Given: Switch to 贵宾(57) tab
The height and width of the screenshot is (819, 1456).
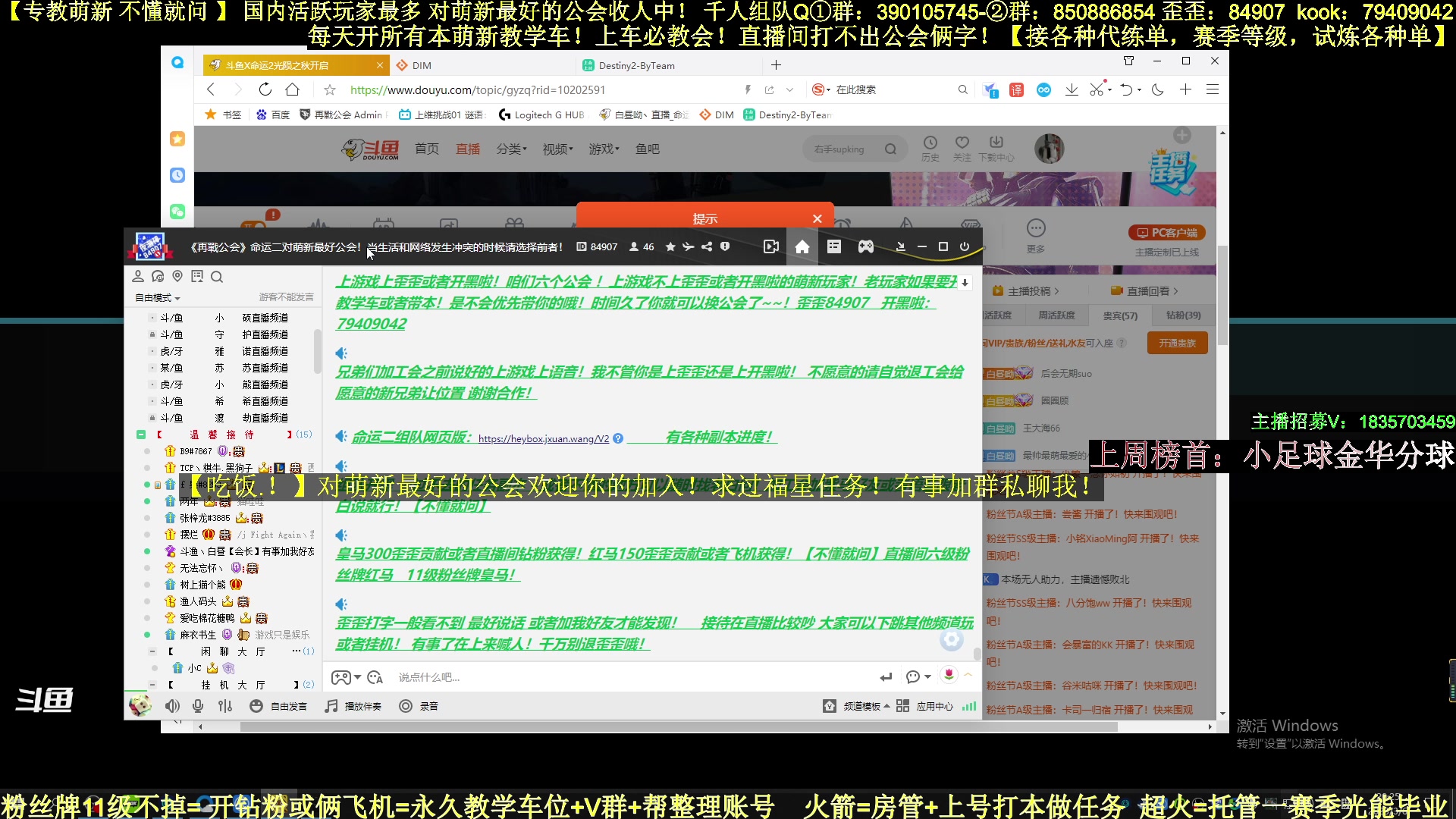Looking at the screenshot, I should (x=1120, y=315).
